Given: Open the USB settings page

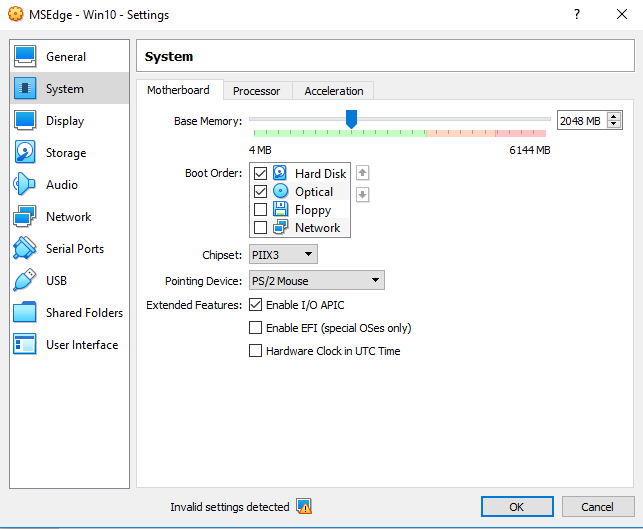Looking at the screenshot, I should (69, 280).
